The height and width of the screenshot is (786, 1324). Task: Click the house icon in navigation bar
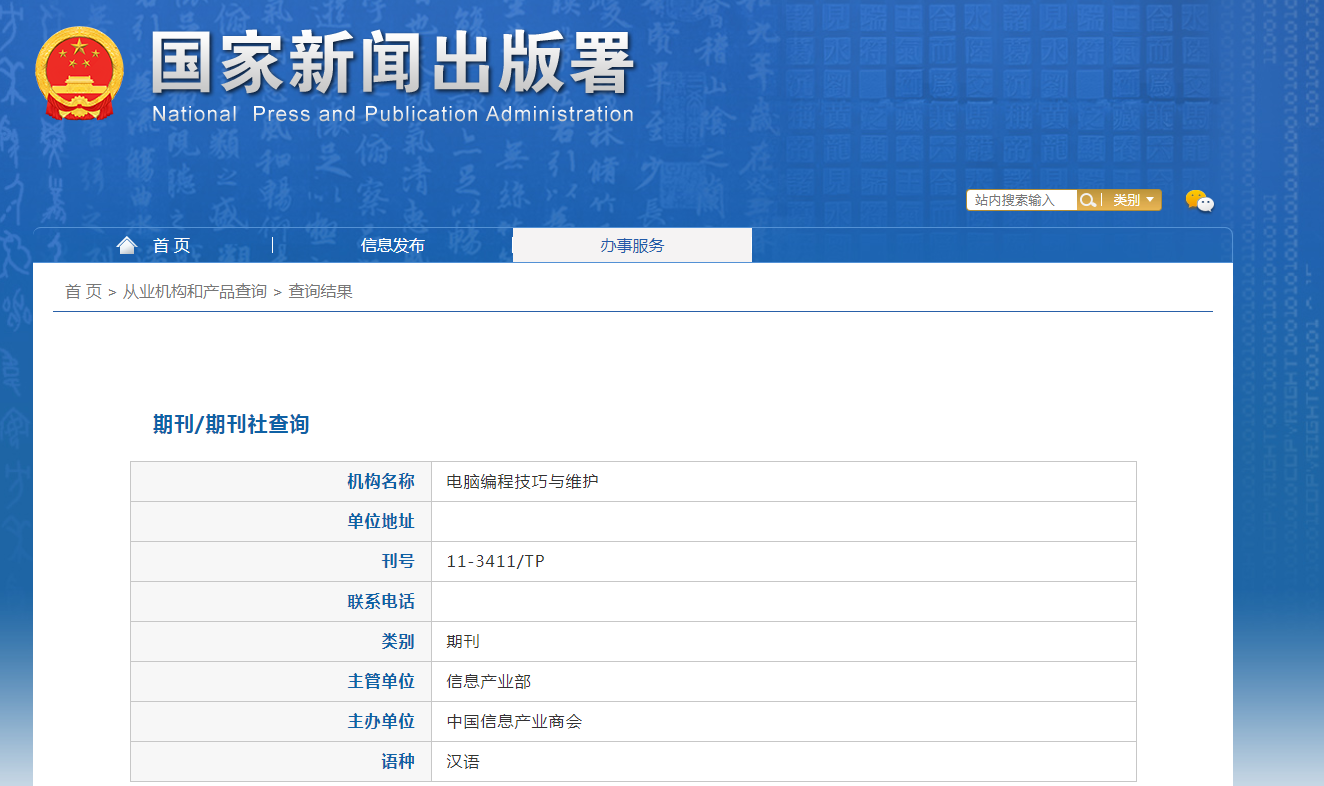126,245
